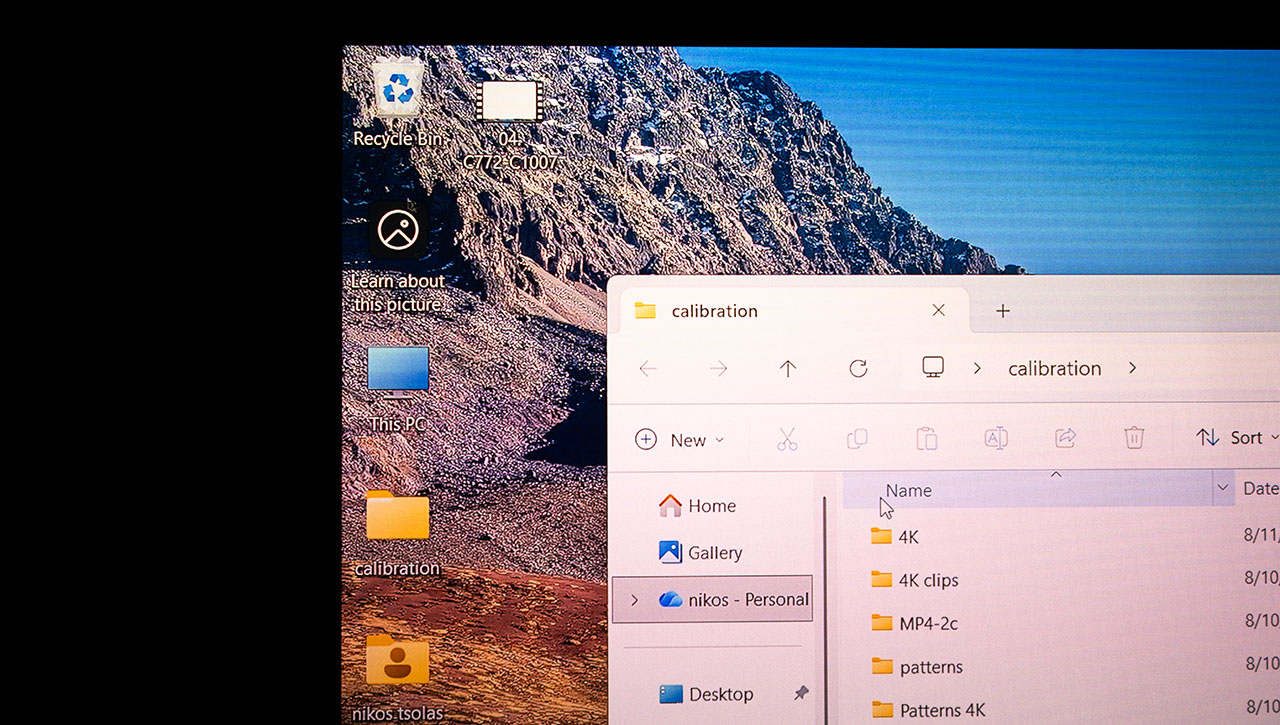The image size is (1280, 725).
Task: Open the New item dropdown
Action: (x=680, y=440)
